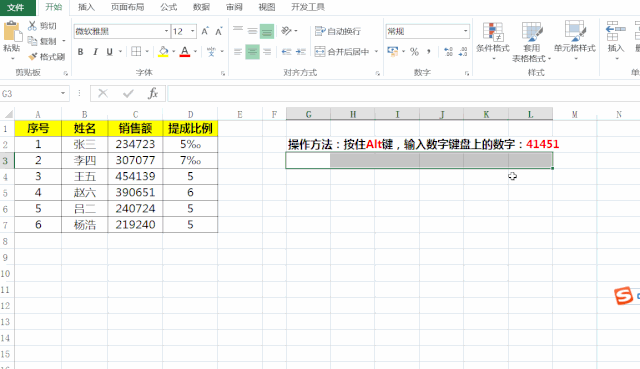Click the Sogou input method S icon
The height and width of the screenshot is (369, 640).
point(623,295)
